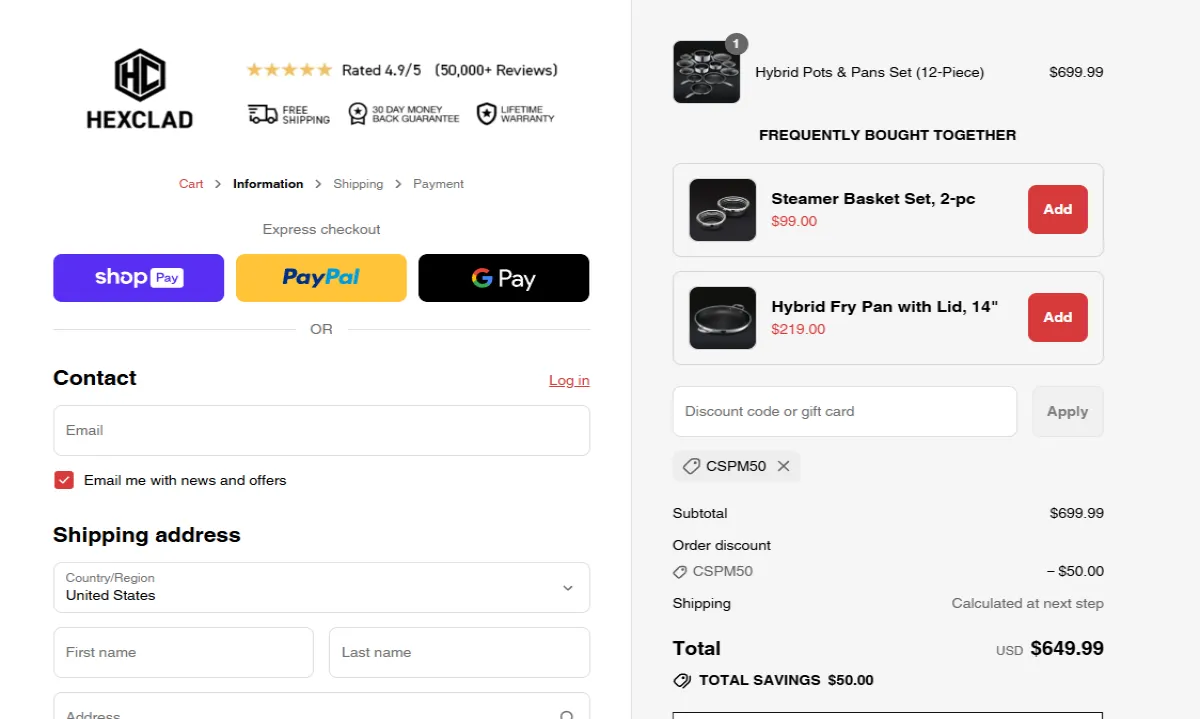Click the HEXCLAD logo

[x=139, y=88]
